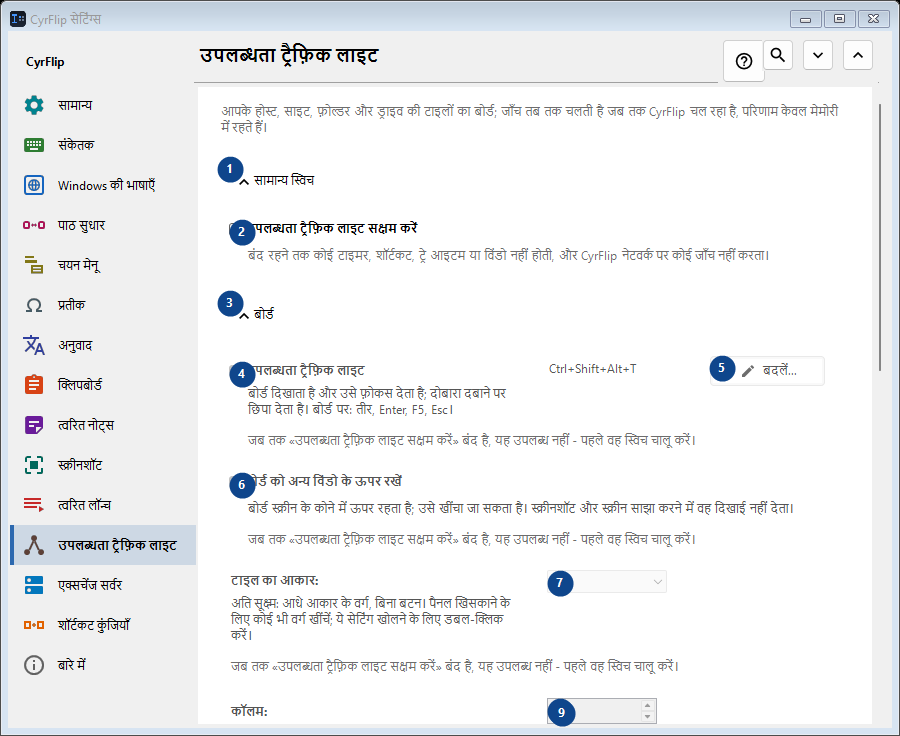Open the त्वरित नोट्स note icon

[x=34, y=425]
